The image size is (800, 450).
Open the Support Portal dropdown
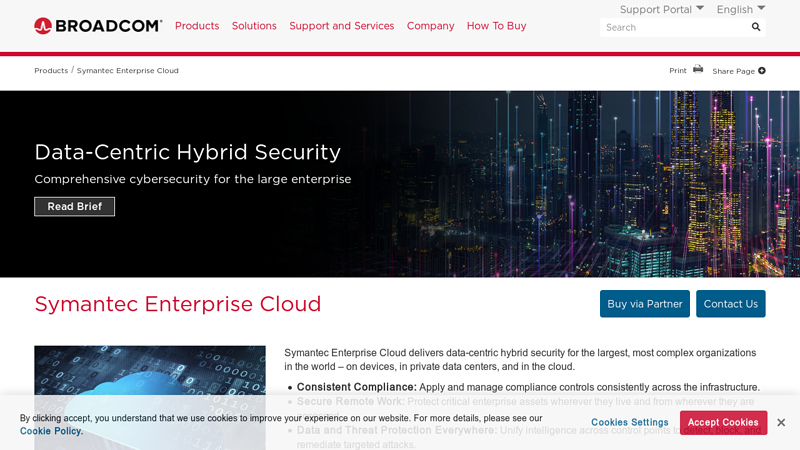(662, 9)
